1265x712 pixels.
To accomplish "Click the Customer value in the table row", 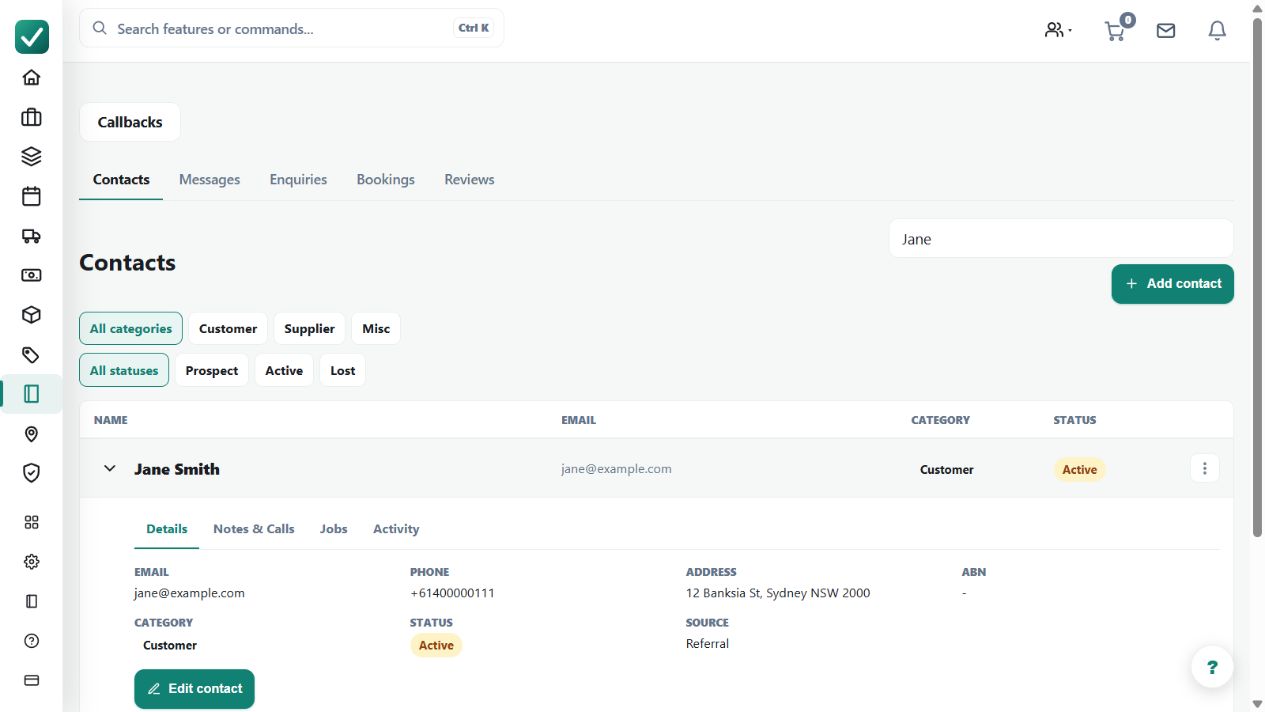I will coord(947,469).
